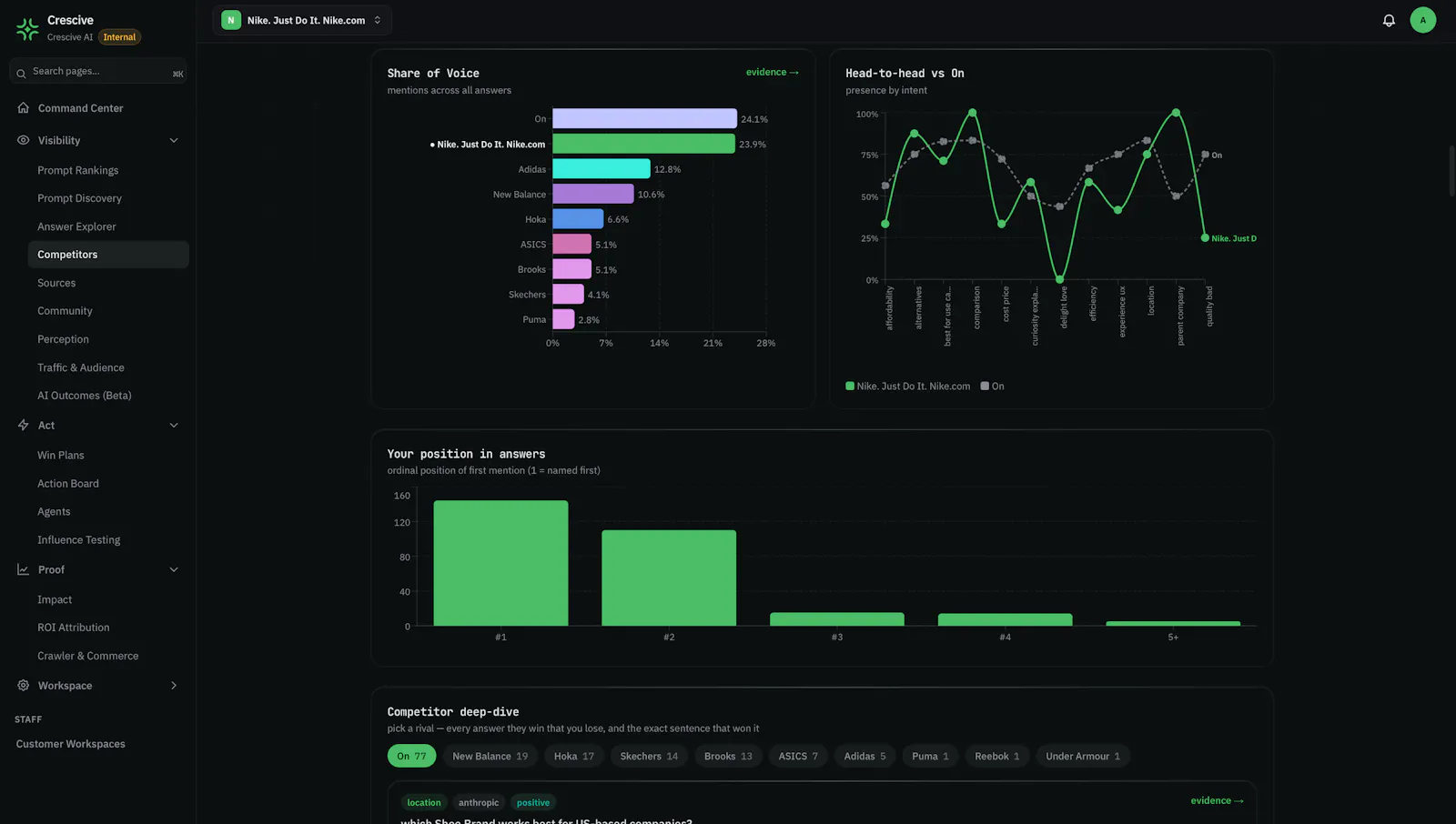
Task: Click the Crescive logo icon
Action: (x=27, y=28)
